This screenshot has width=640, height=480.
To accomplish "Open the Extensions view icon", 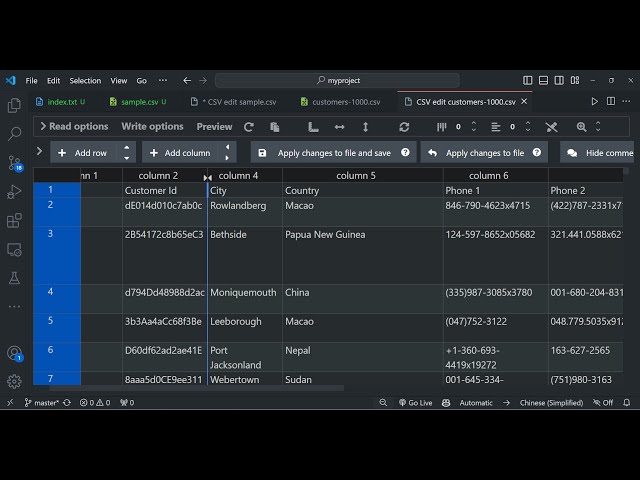I will pyautogui.click(x=14, y=220).
